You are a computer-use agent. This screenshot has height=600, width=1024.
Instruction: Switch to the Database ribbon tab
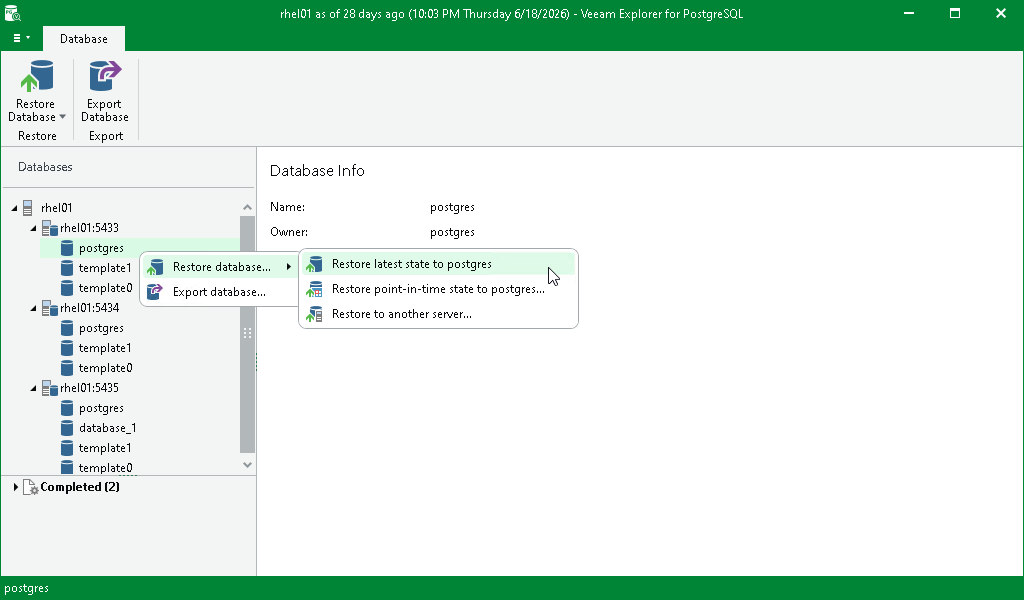point(84,39)
